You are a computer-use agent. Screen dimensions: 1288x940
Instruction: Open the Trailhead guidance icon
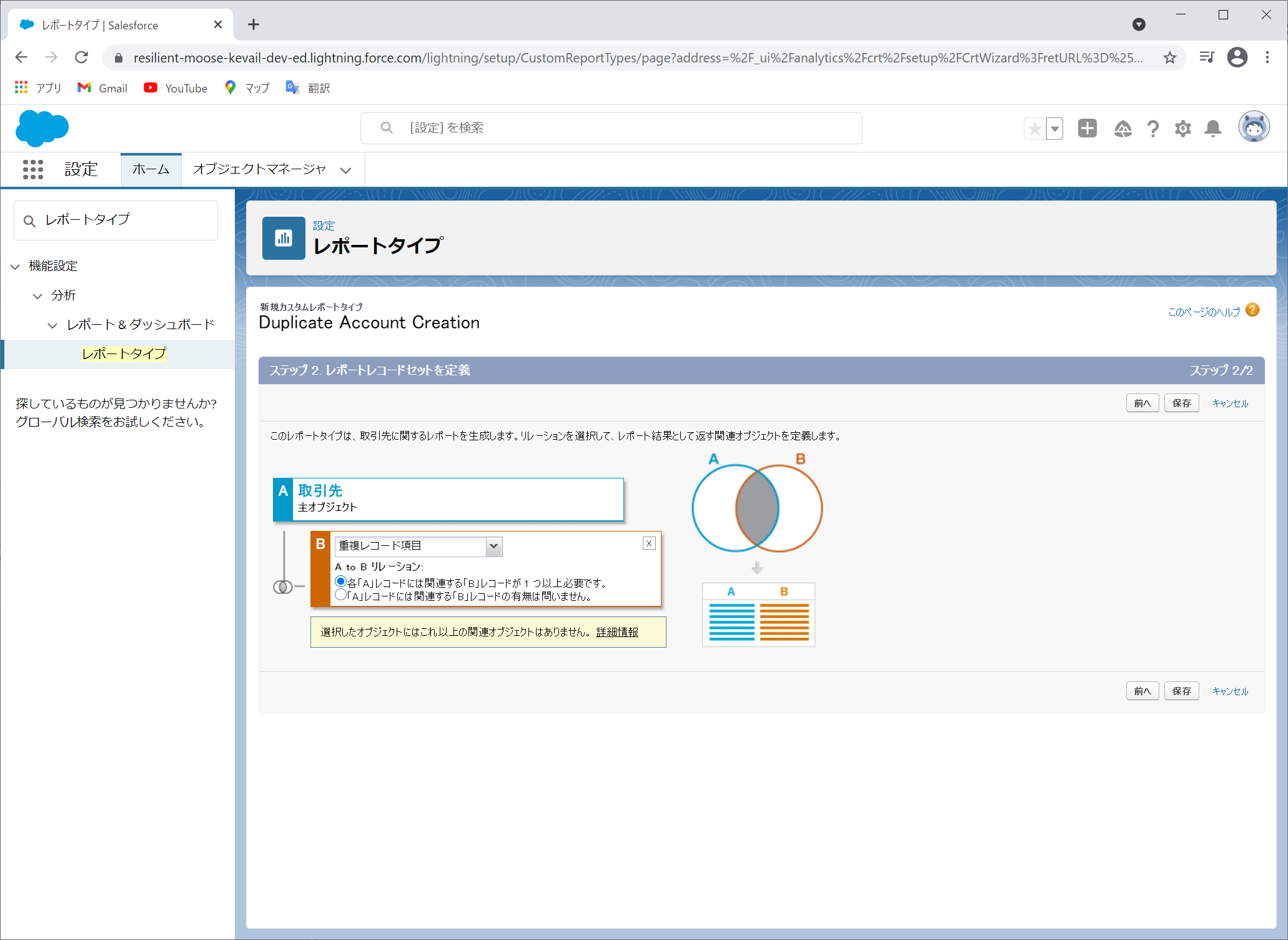1122,129
